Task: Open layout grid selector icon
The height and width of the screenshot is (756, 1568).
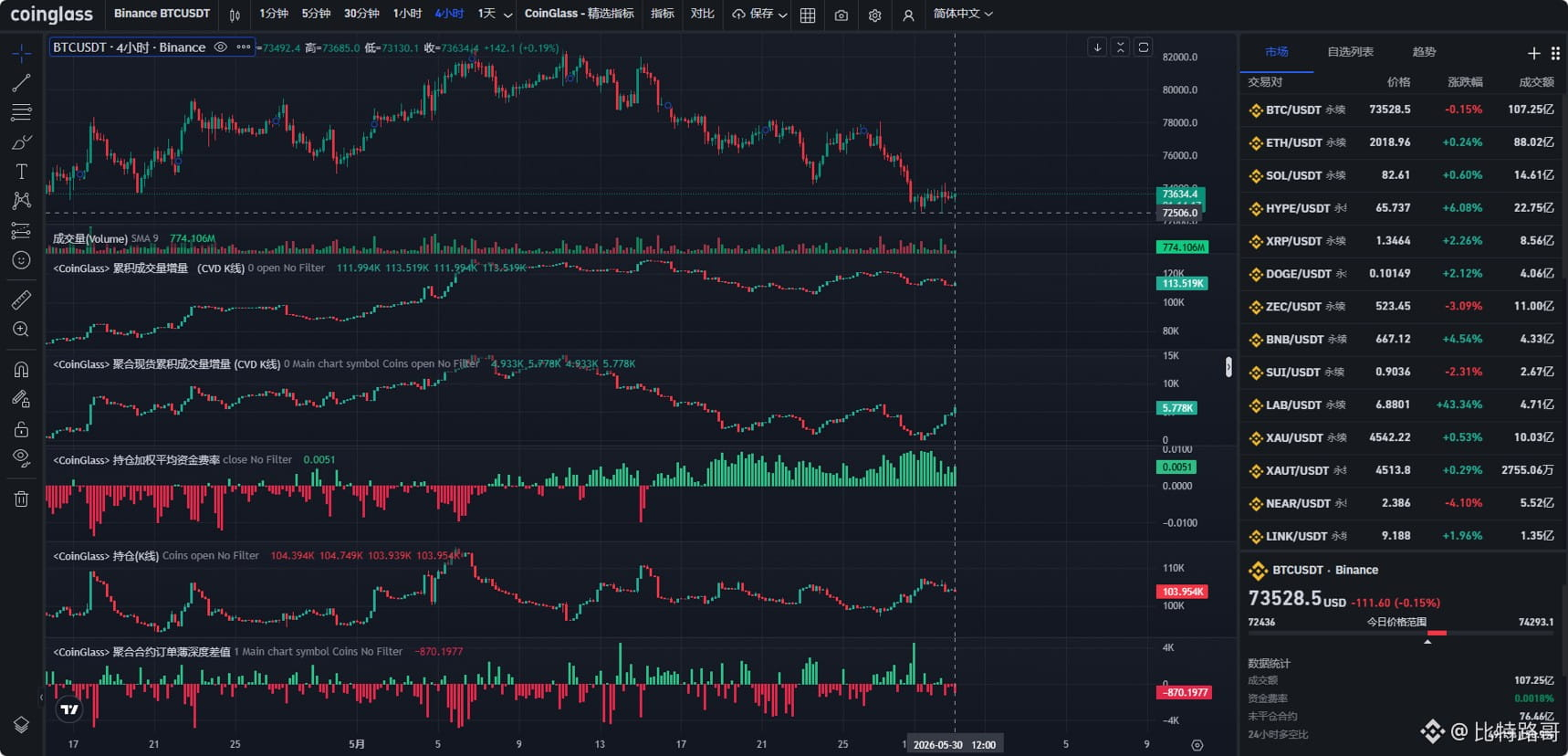Action: pos(808,15)
